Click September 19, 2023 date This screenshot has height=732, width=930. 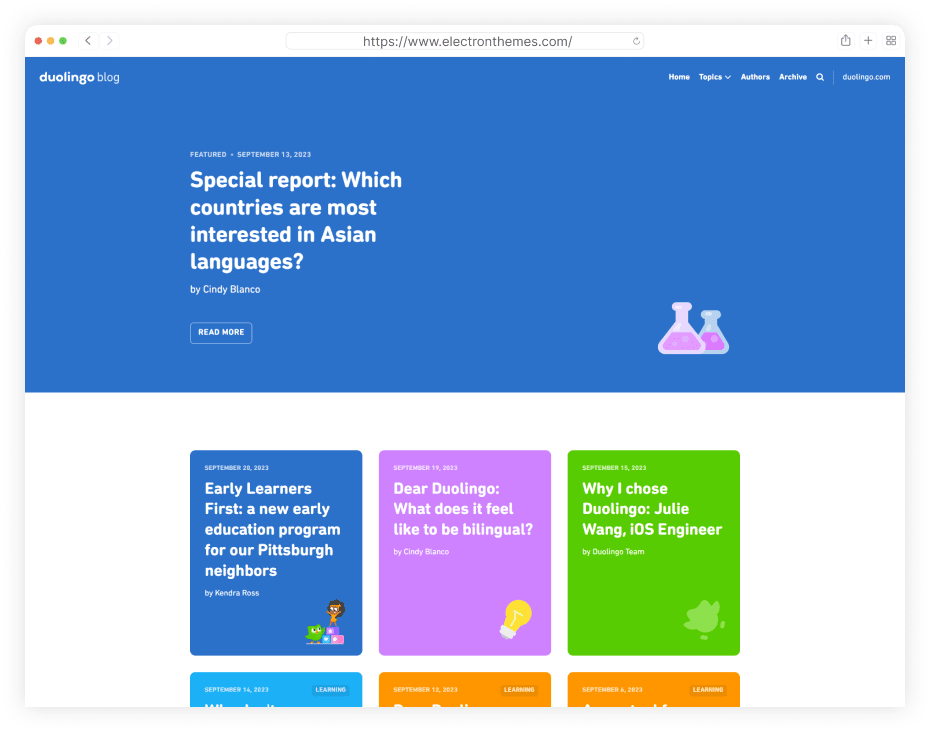click(x=425, y=468)
